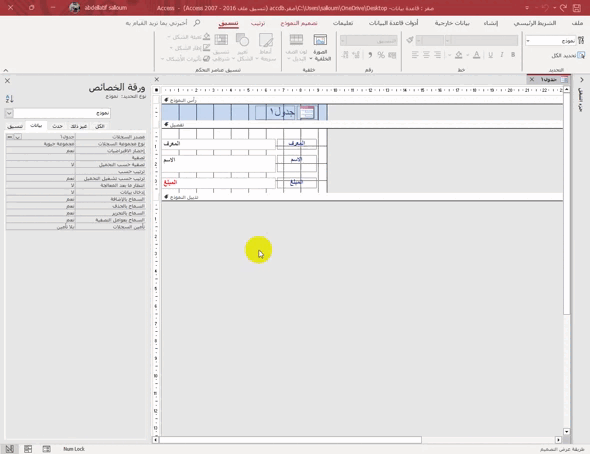Screen dimensions: 590x454
Task: Switch to Arrange (ترتيب) ribbon tab
Action: point(258,23)
